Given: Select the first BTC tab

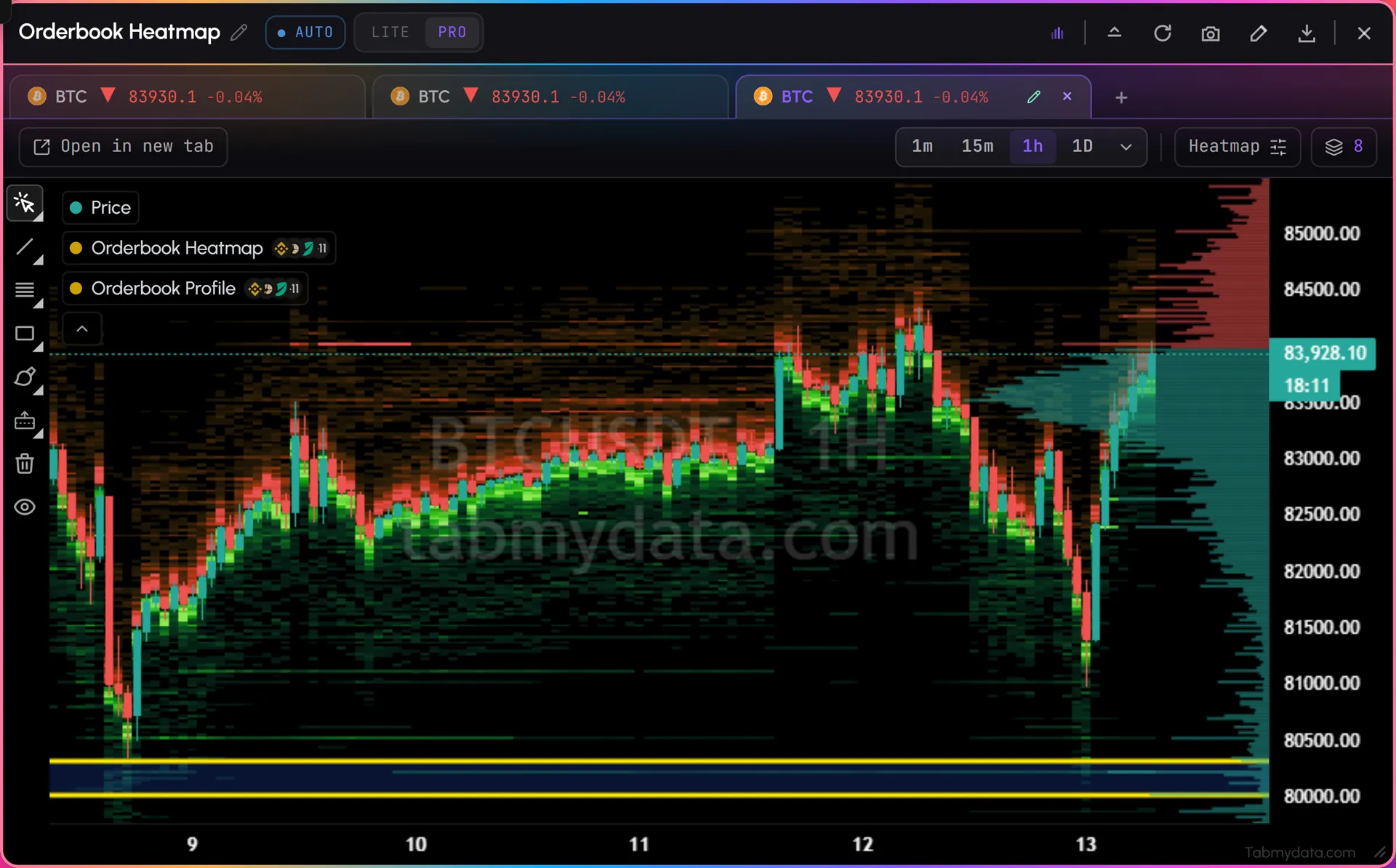Looking at the screenshot, I should 188,97.
